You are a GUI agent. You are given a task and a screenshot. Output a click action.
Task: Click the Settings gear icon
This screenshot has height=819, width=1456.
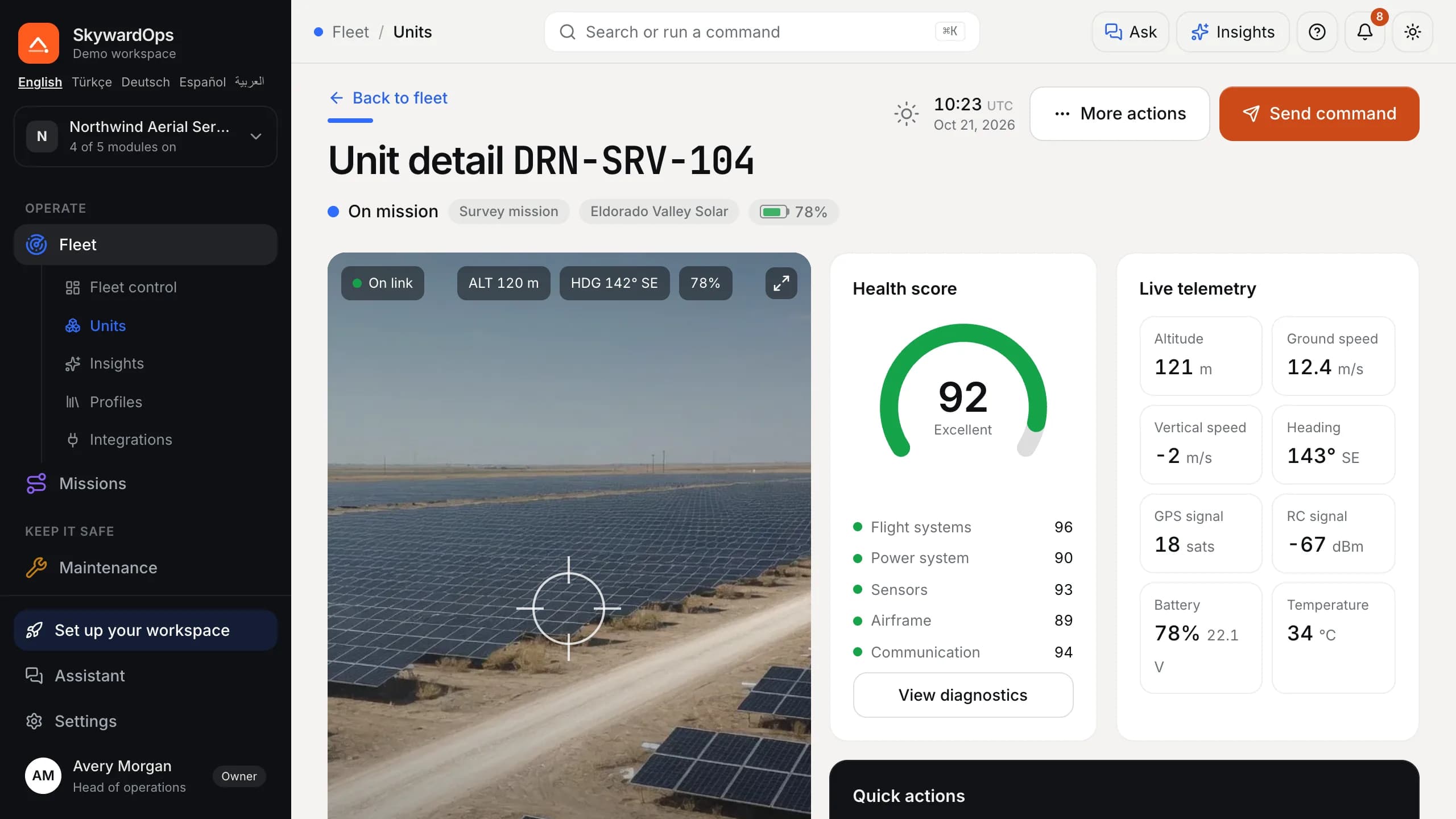click(34, 721)
